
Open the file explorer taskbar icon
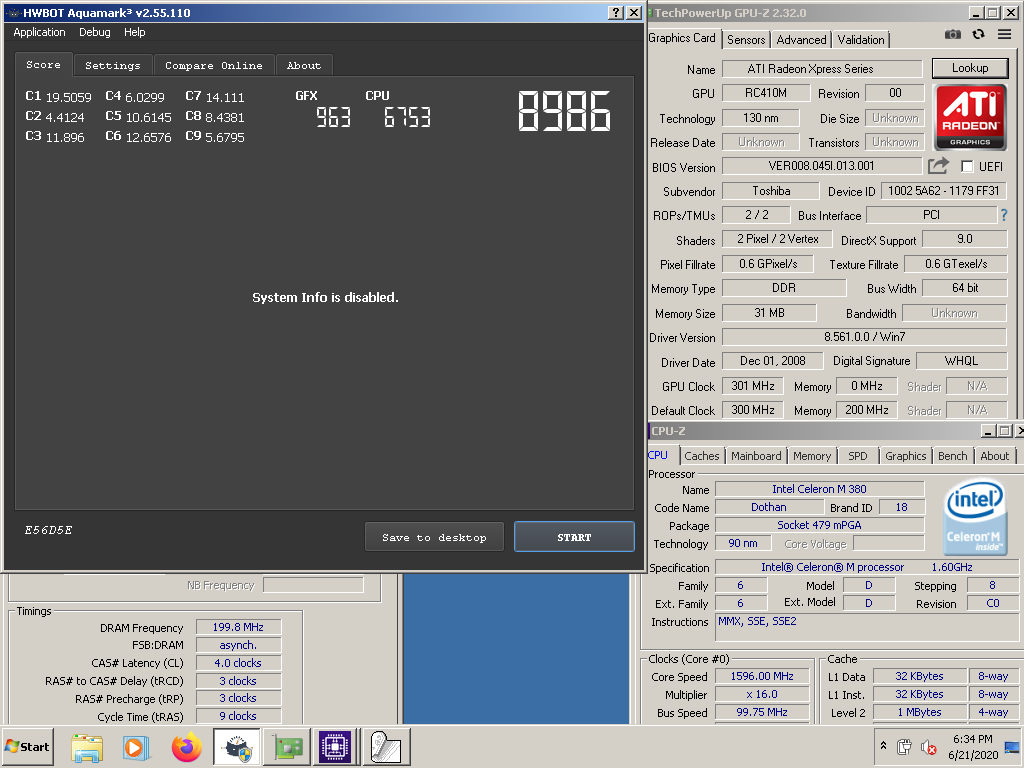[88, 747]
